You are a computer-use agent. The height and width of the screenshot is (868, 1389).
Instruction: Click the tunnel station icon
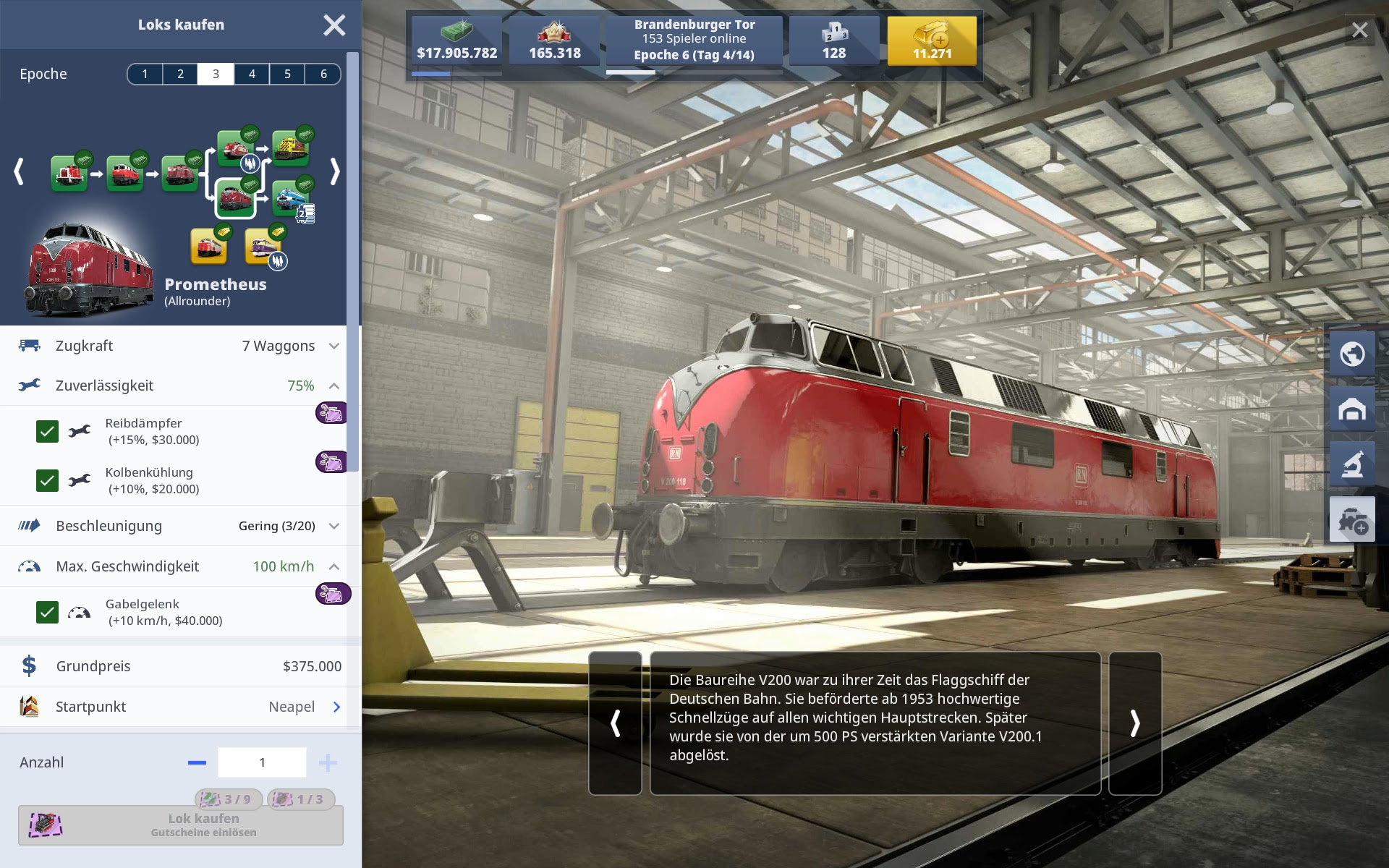coord(1351,409)
